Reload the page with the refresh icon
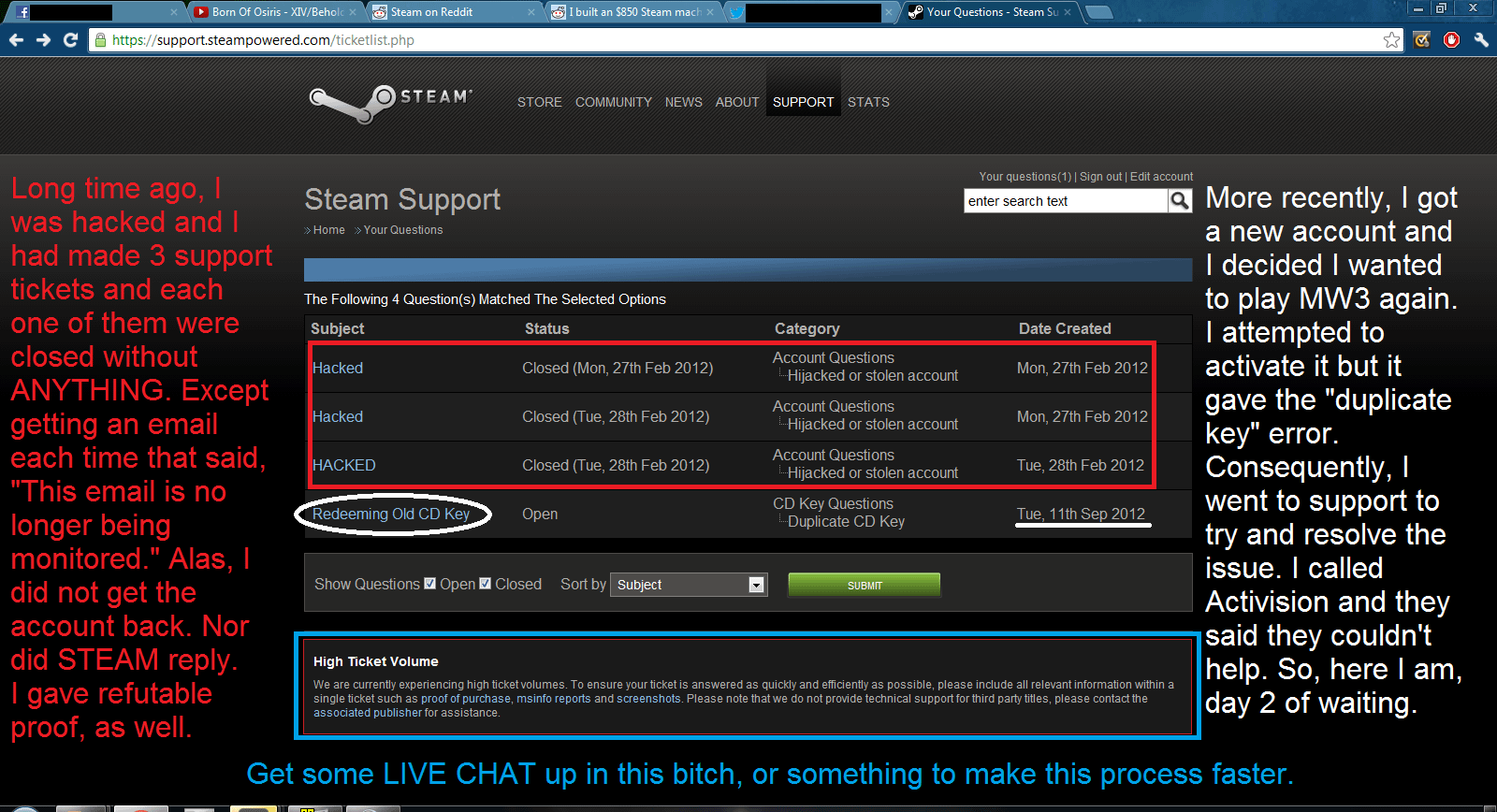The image size is (1497, 812). [70, 40]
